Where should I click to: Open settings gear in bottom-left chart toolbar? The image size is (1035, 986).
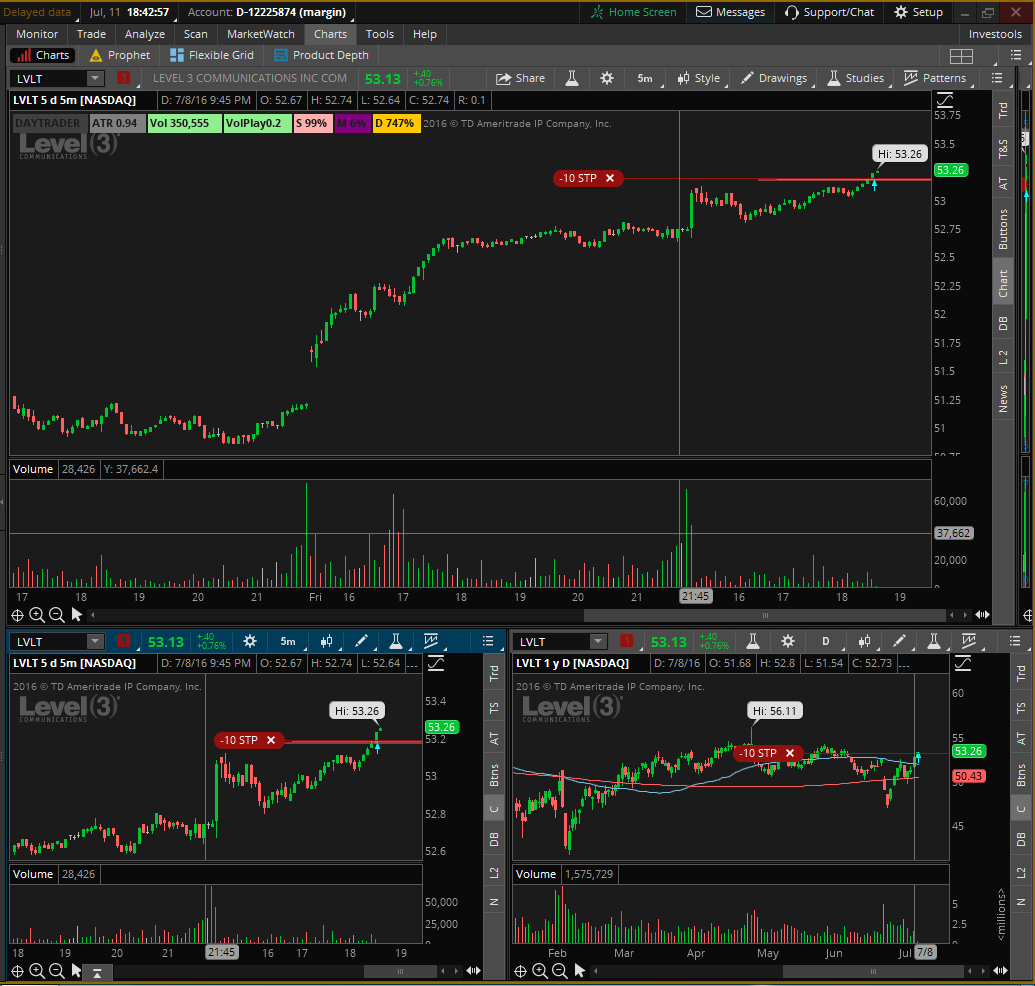tap(250, 641)
